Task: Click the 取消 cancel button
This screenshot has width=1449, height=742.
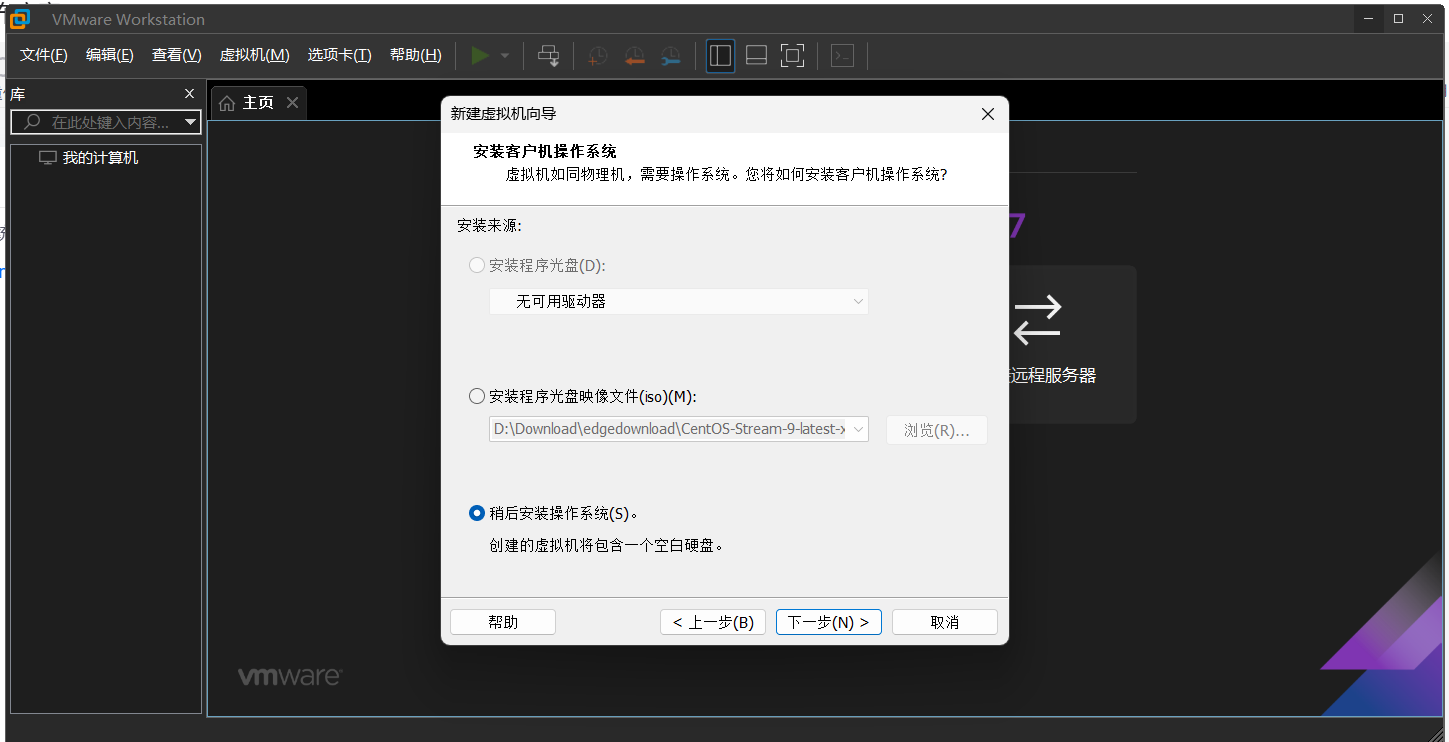Action: 945,622
